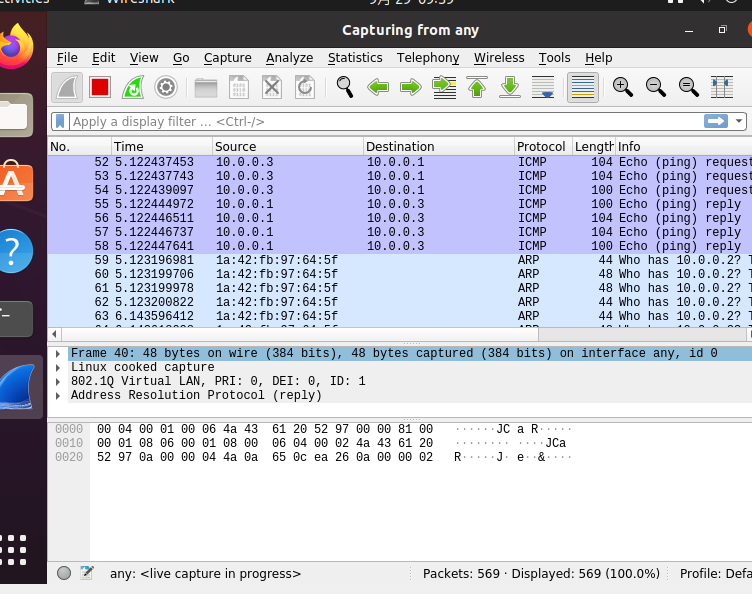Sort by the Info column header
The image size is (752, 594).
(683, 147)
